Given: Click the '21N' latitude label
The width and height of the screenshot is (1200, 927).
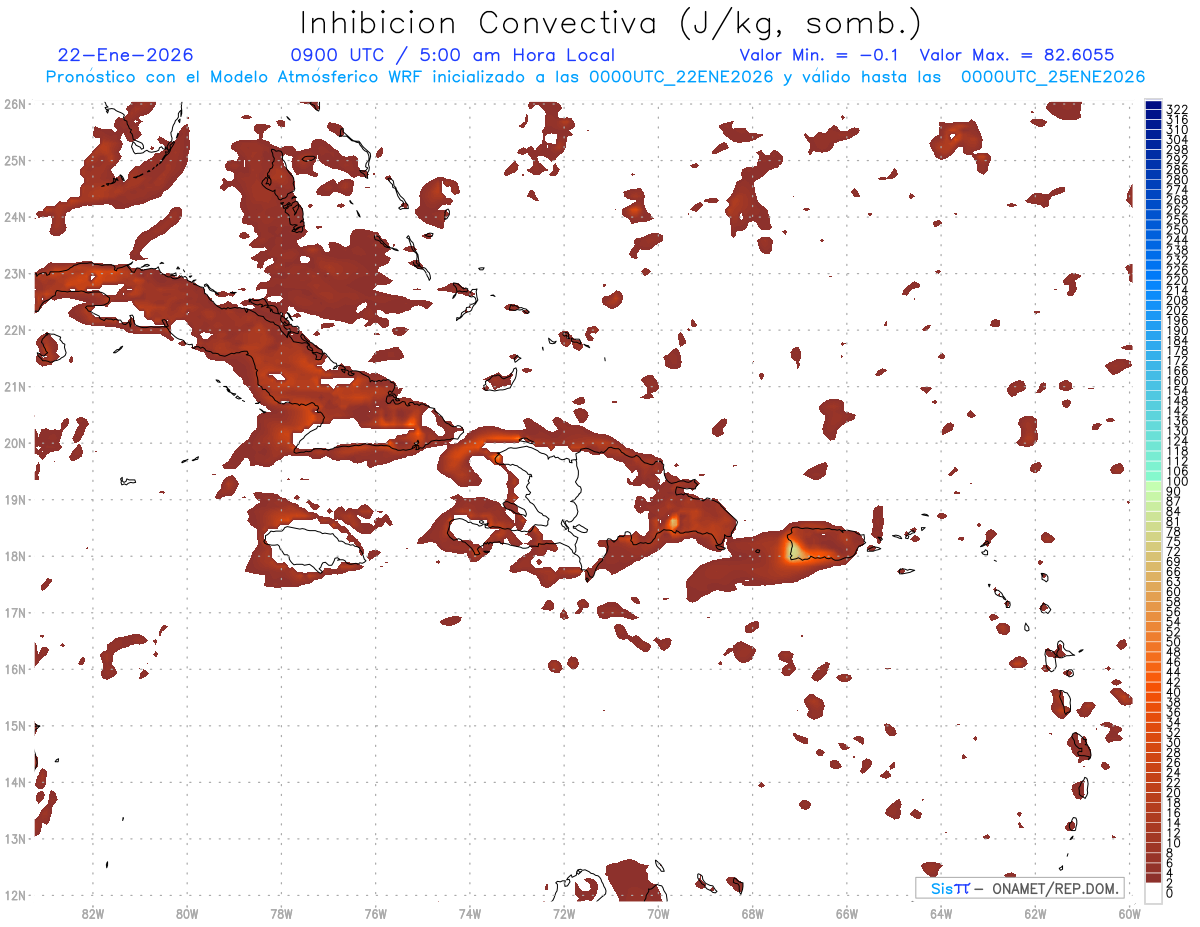Looking at the screenshot, I should coord(15,386).
